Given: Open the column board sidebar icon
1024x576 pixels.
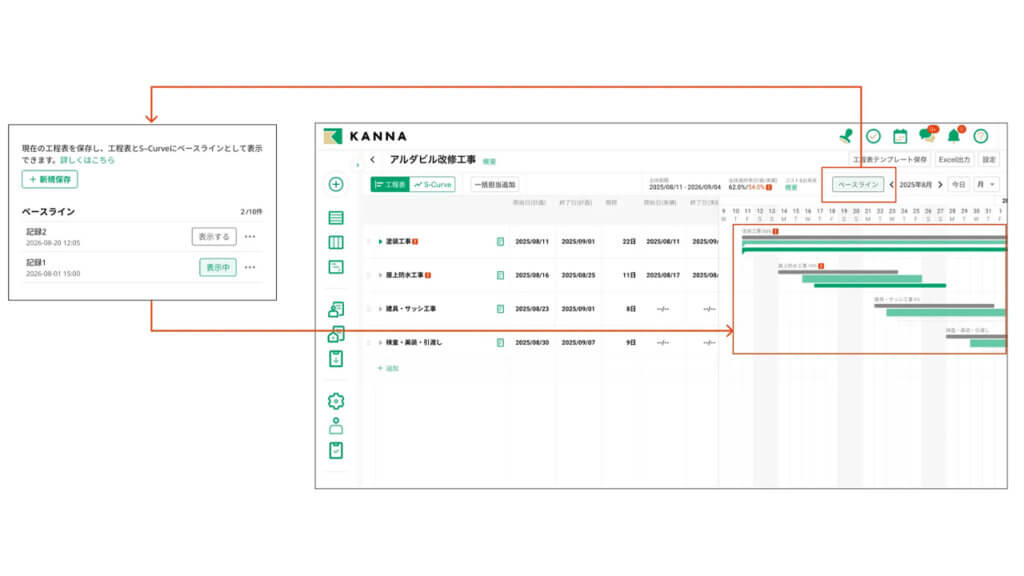Looking at the screenshot, I should 336,242.
